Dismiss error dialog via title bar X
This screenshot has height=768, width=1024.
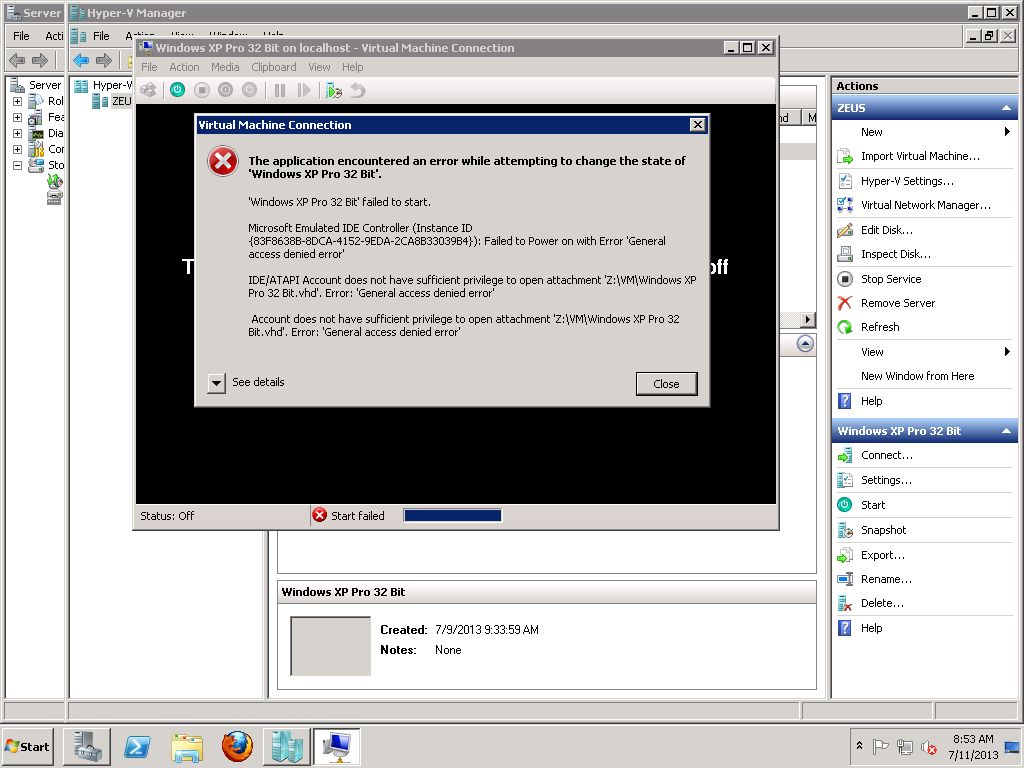point(697,125)
